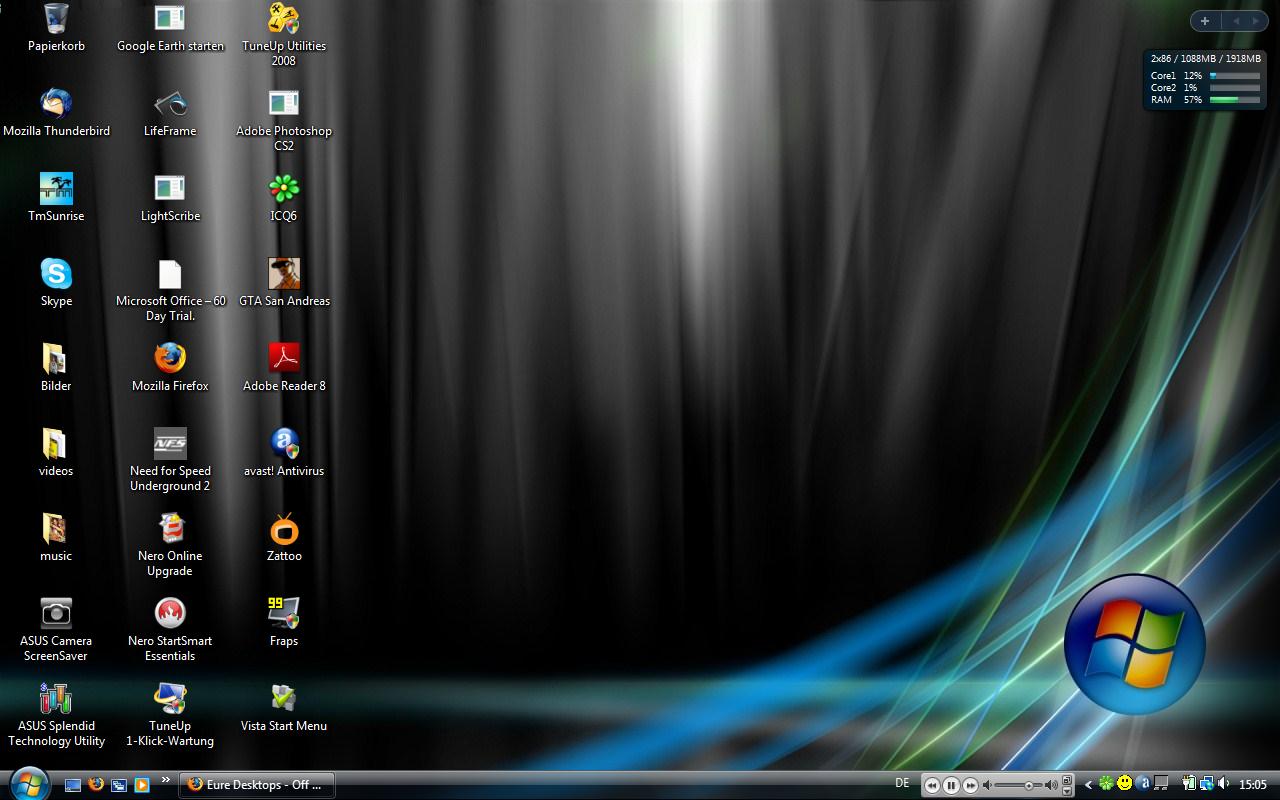Open the ICQ tray icon
Screen dimensions: 1280x800
tap(1106, 783)
